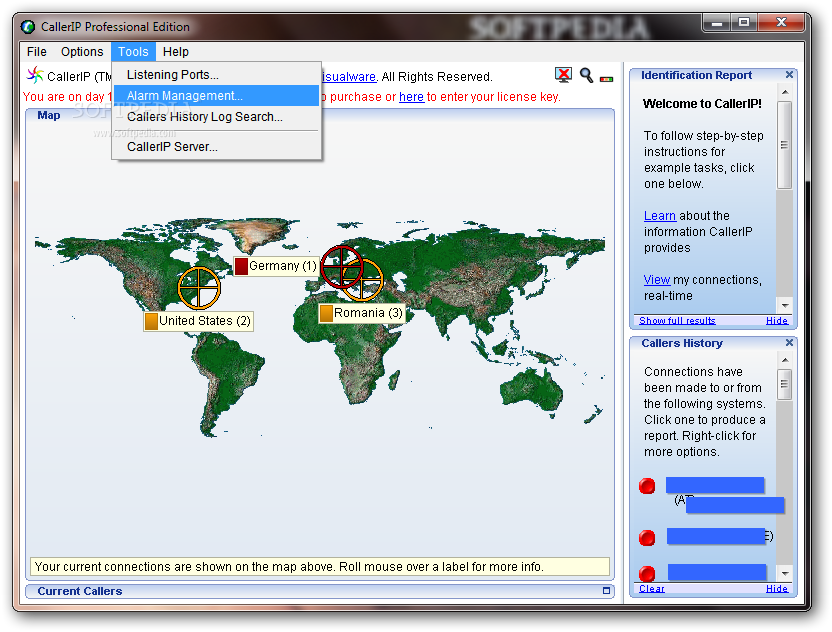Click the Identification Report scrollbar thumb
The height and width of the screenshot is (632, 832).
(x=784, y=145)
